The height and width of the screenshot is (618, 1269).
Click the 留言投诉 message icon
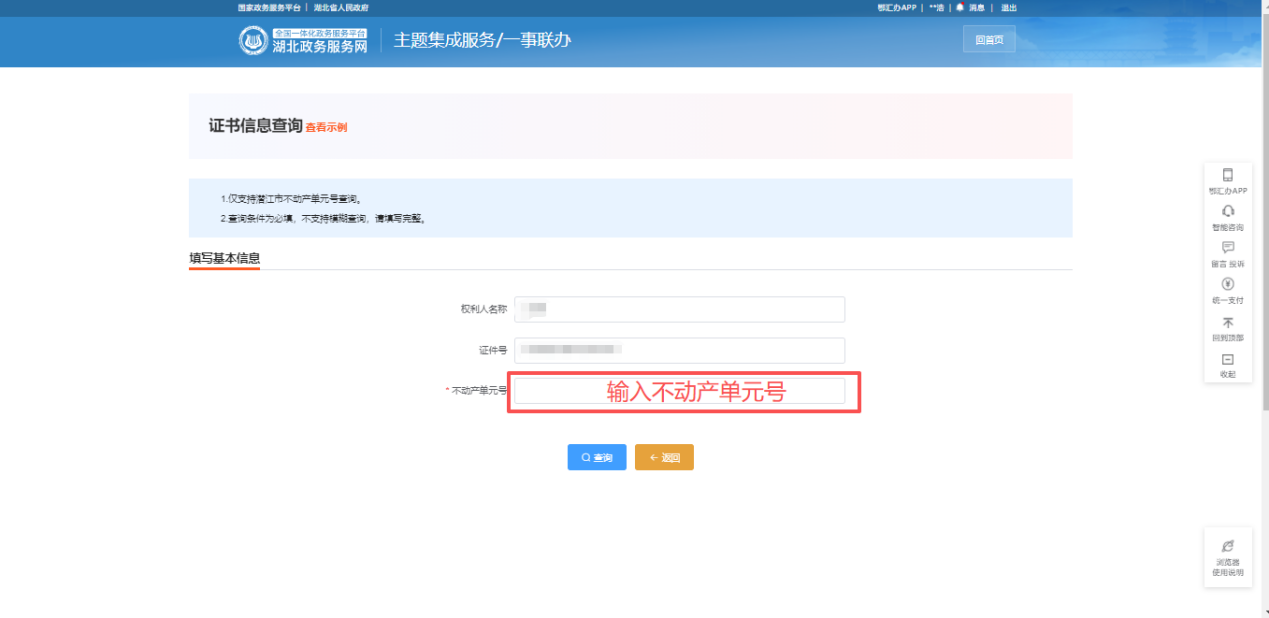coord(1227,248)
